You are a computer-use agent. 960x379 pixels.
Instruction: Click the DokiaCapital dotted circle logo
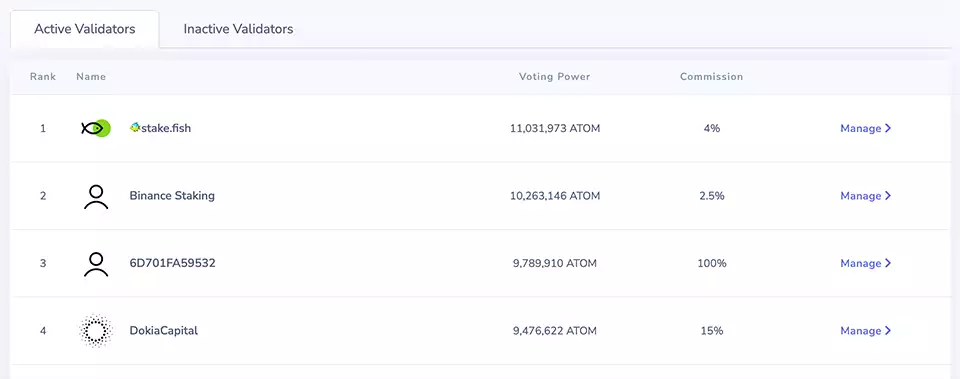96,331
